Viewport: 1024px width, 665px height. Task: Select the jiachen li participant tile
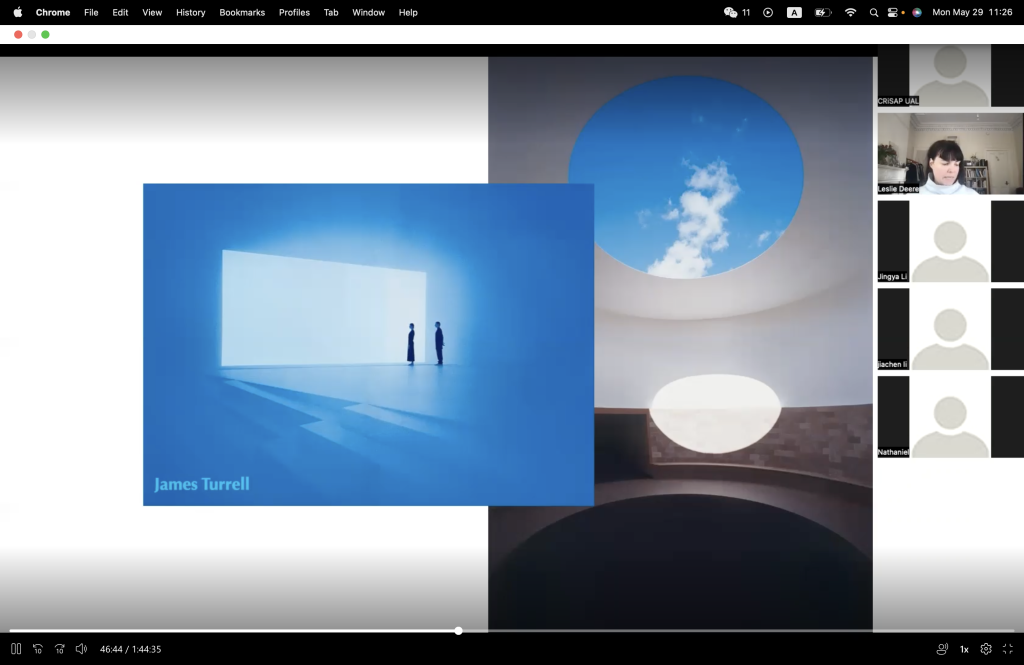coord(950,329)
